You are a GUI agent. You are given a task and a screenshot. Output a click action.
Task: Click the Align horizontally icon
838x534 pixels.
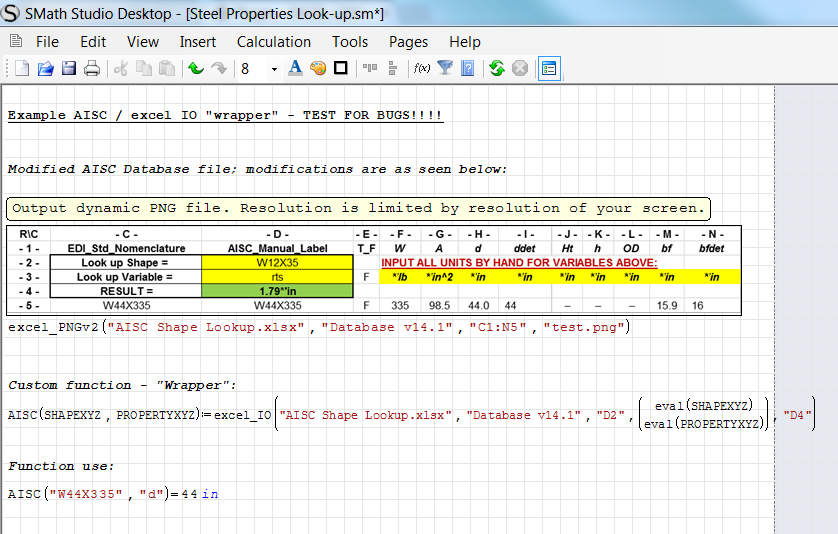pyautogui.click(x=370, y=68)
